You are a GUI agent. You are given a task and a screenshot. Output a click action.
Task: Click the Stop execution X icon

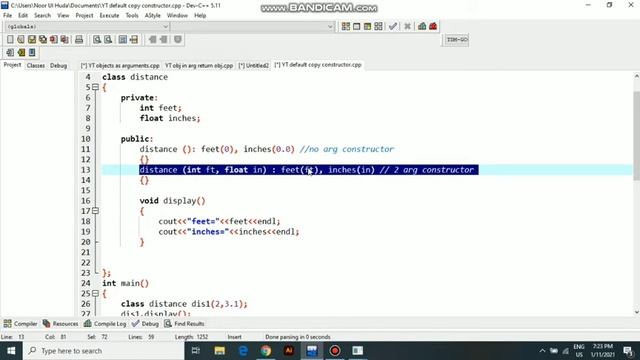pos(407,27)
